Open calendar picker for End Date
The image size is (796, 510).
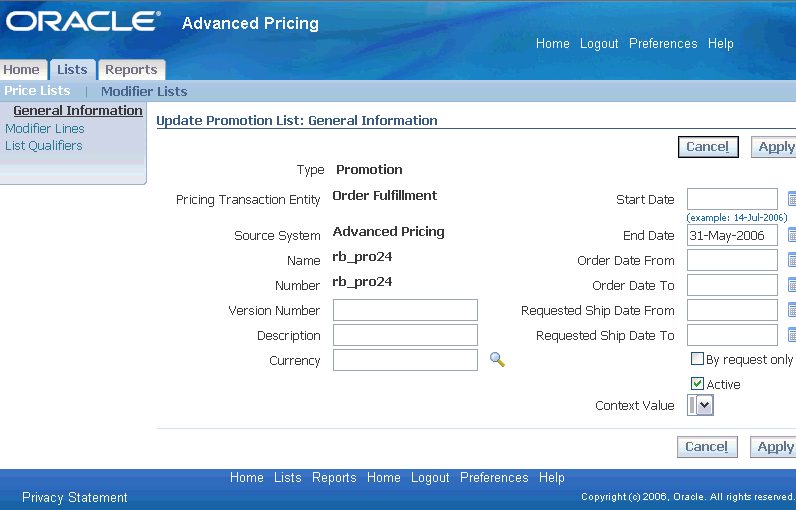792,235
